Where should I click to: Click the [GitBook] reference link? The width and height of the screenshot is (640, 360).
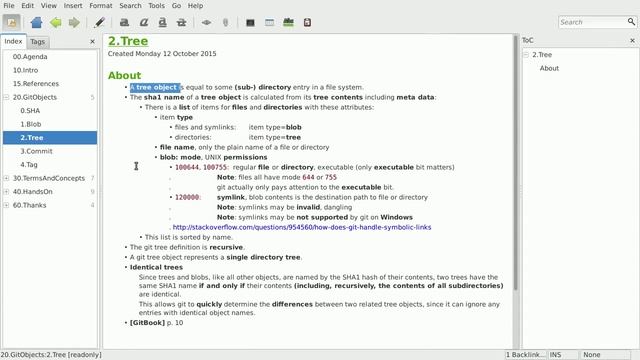tap(147, 323)
